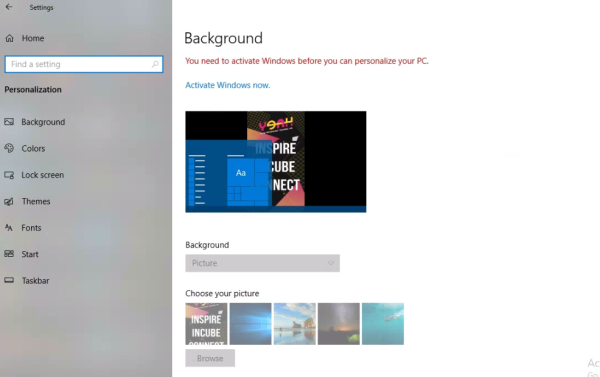Select the night sky tent picture thumbnail

(x=339, y=324)
